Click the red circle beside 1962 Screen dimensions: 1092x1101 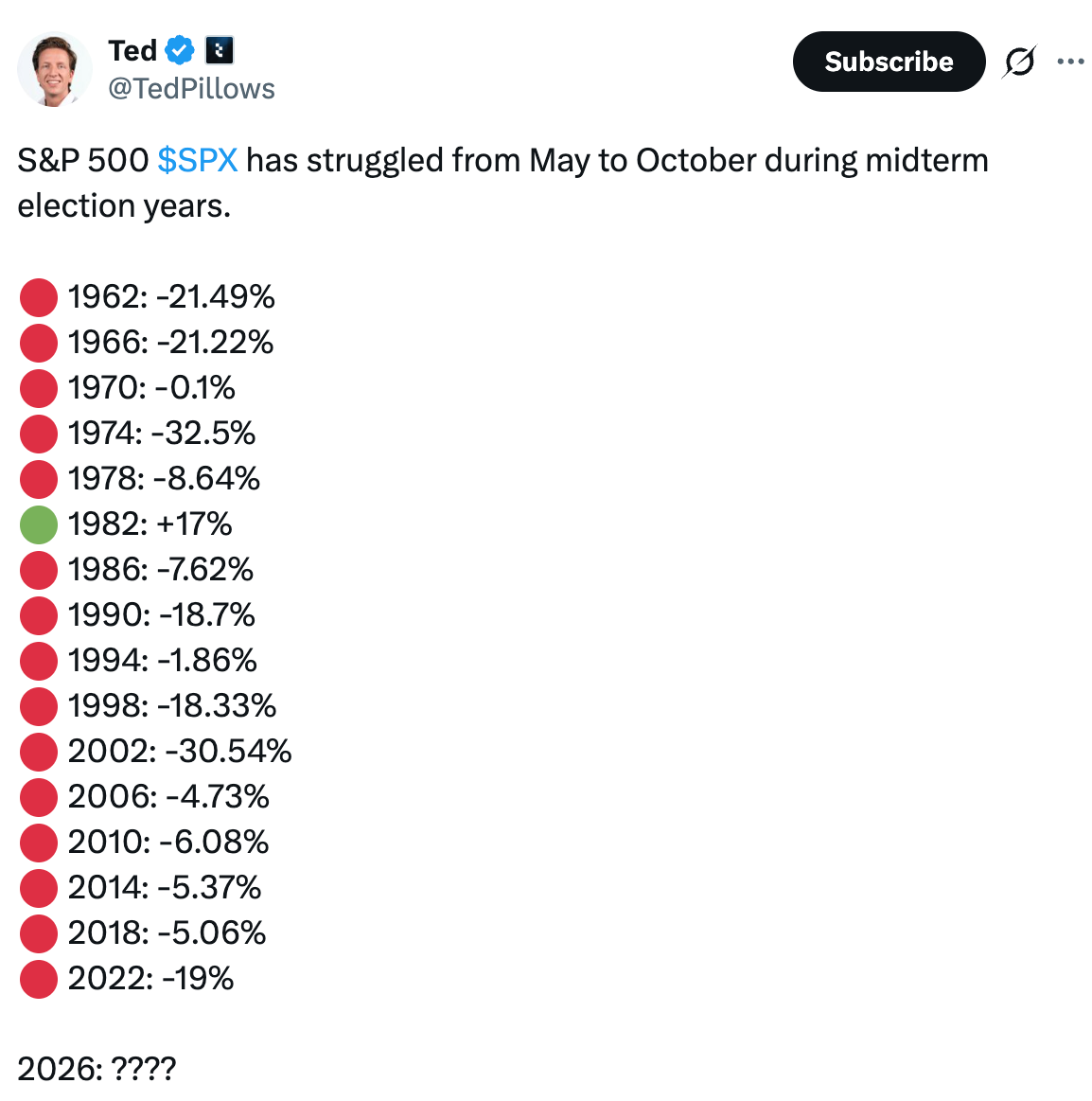coord(39,297)
